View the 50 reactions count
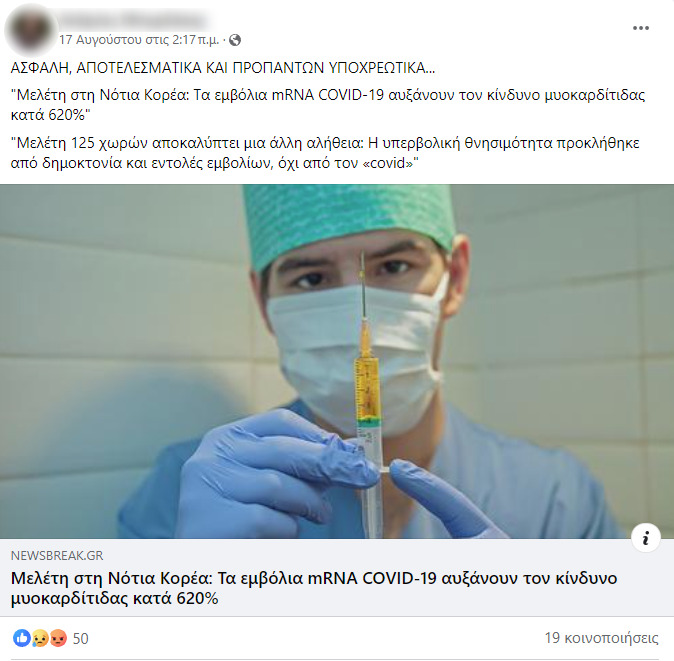Screen dimensions: 674x661 coord(80,639)
